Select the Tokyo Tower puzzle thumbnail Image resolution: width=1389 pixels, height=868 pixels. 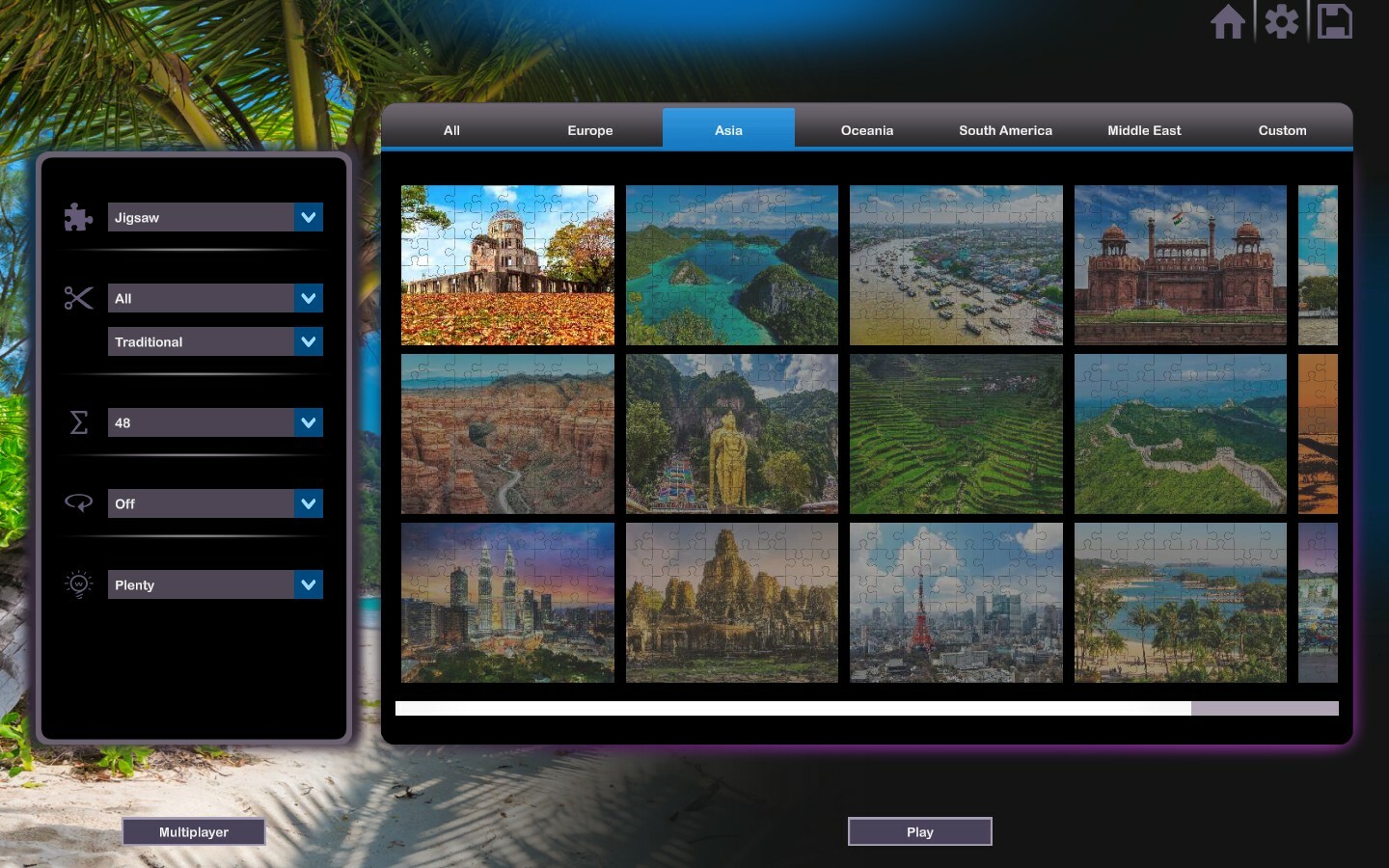[956, 603]
